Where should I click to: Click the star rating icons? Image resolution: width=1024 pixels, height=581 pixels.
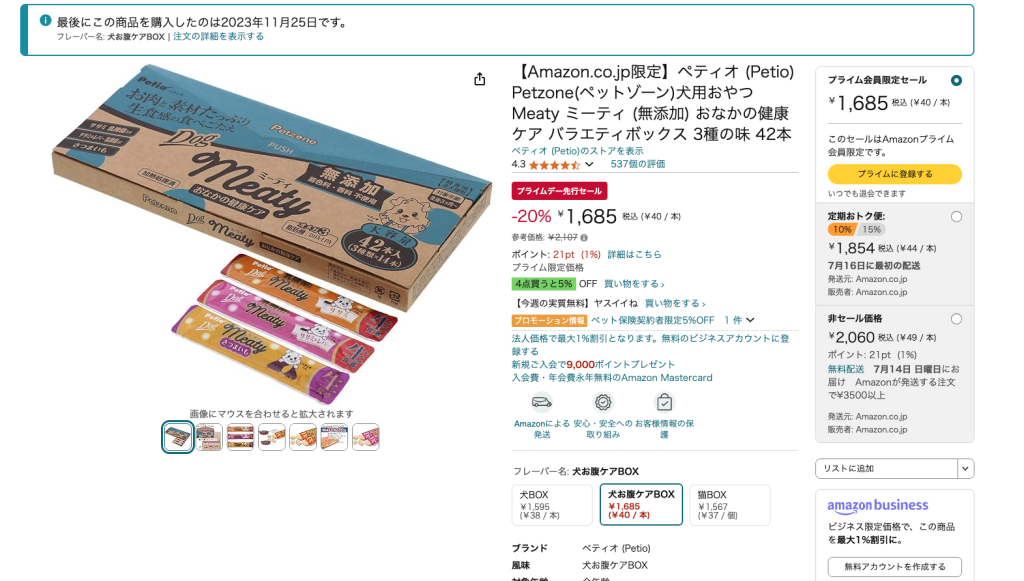(554, 165)
